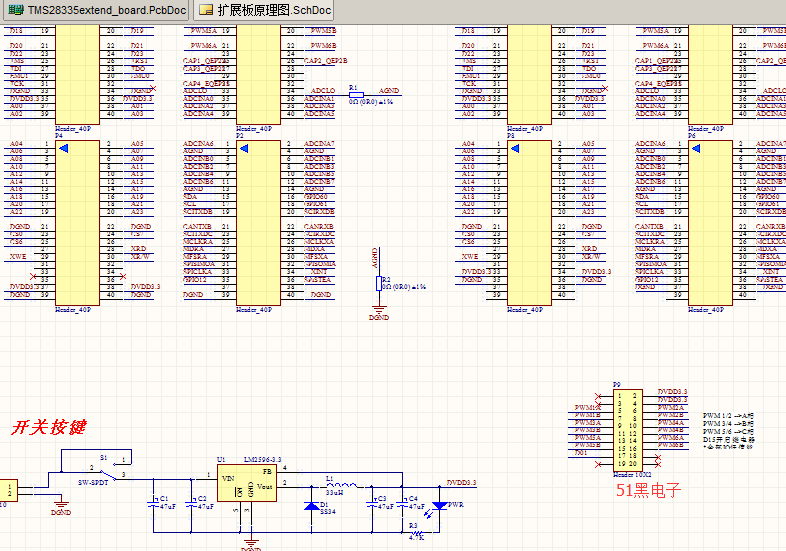
Task: Select the P9 Header 10X2 component body
Action: [x=628, y=430]
